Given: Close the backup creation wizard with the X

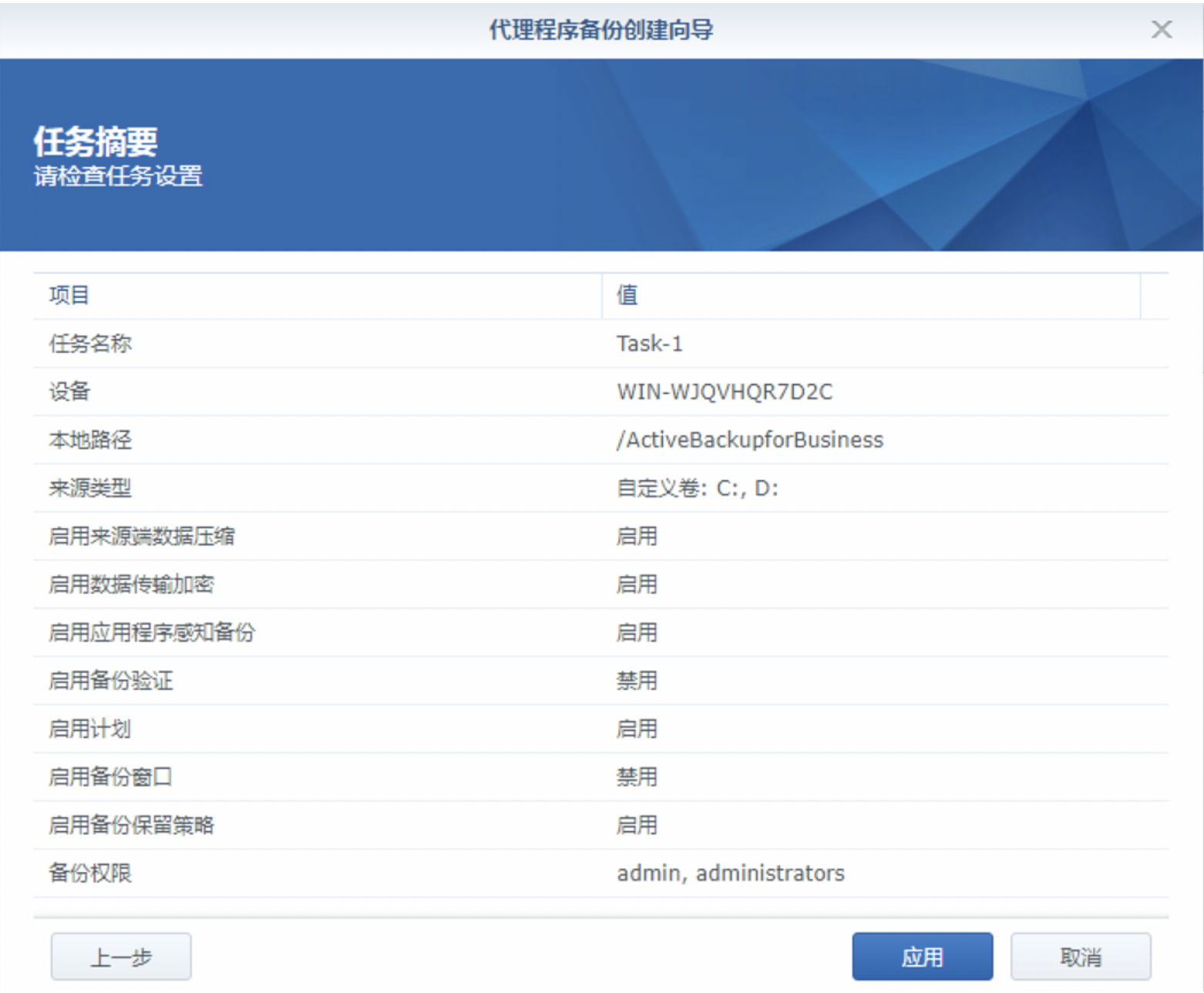Looking at the screenshot, I should tap(1161, 29).
